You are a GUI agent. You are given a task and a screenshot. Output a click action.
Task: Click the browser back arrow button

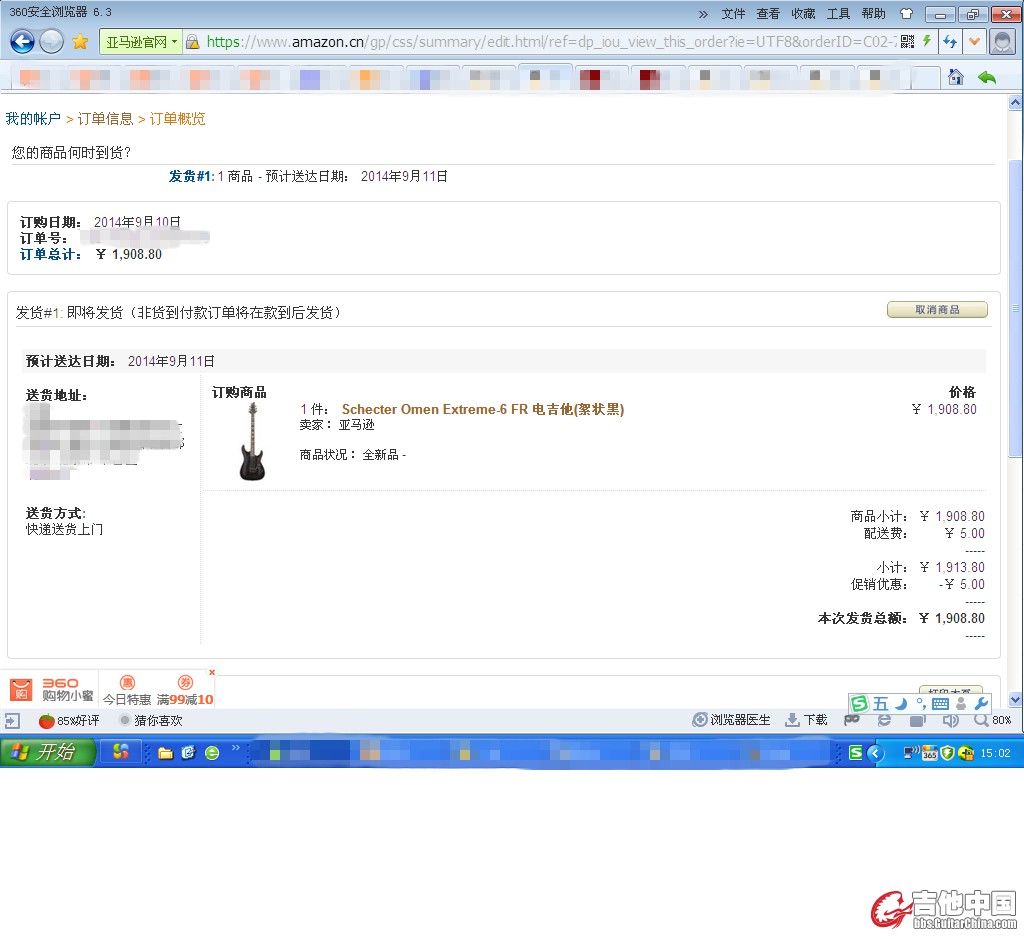tap(22, 42)
